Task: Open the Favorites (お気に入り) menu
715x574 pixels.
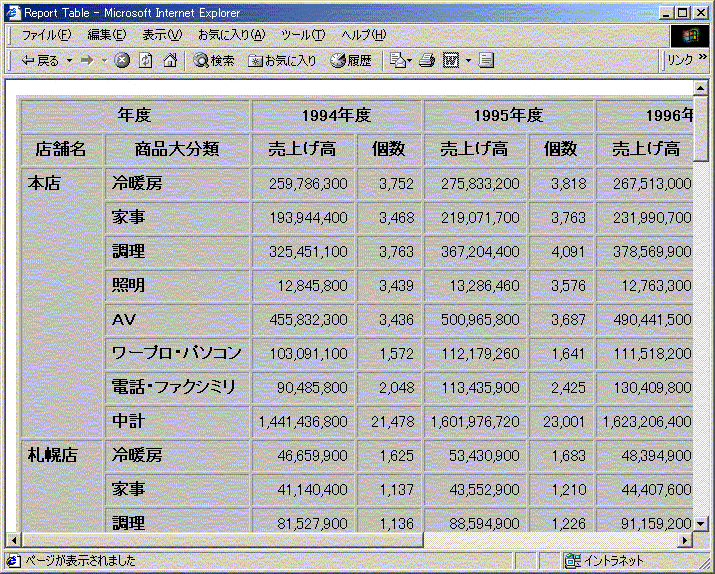Action: 231,35
